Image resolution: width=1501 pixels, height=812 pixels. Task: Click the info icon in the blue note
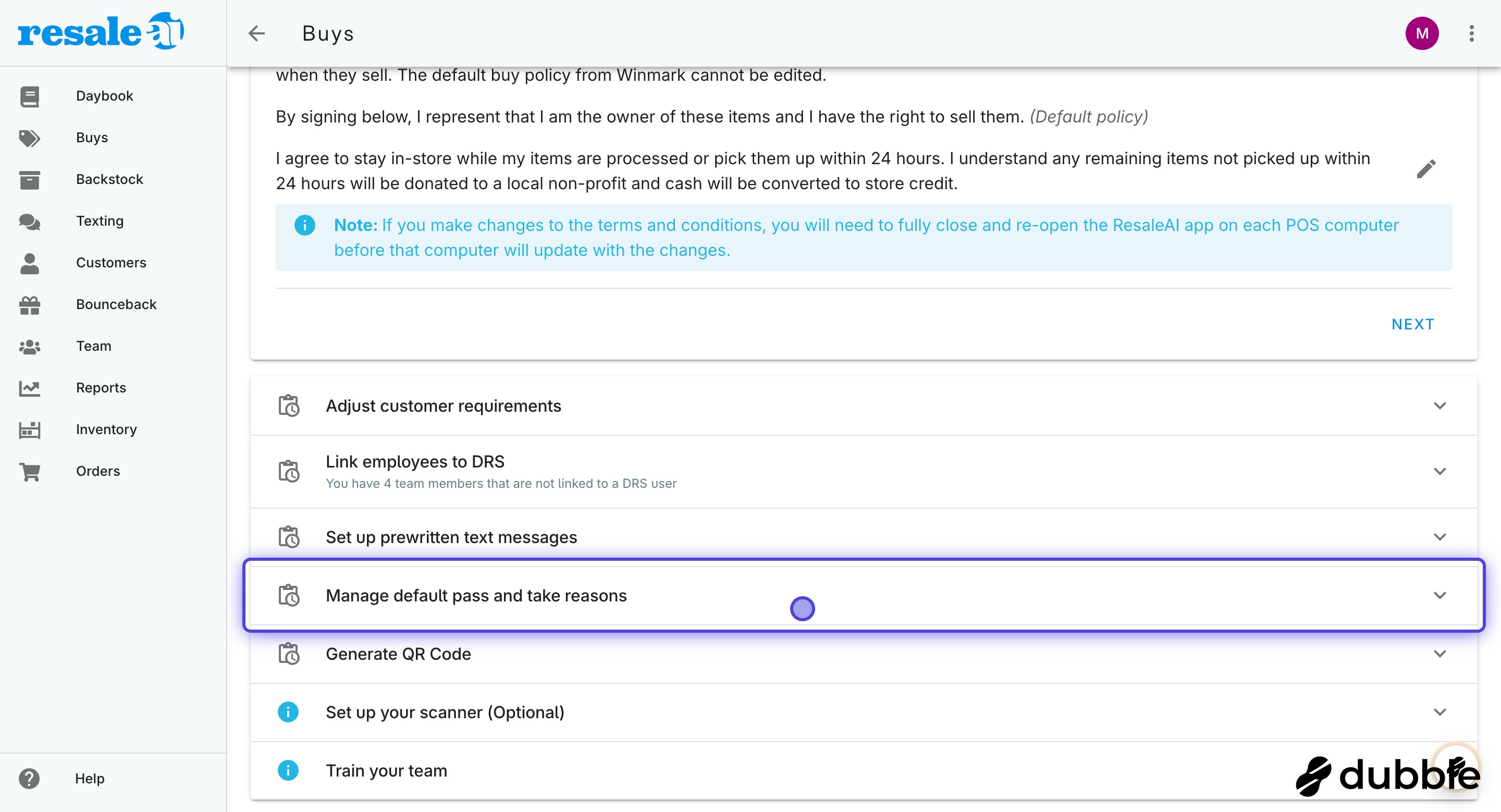click(x=304, y=225)
